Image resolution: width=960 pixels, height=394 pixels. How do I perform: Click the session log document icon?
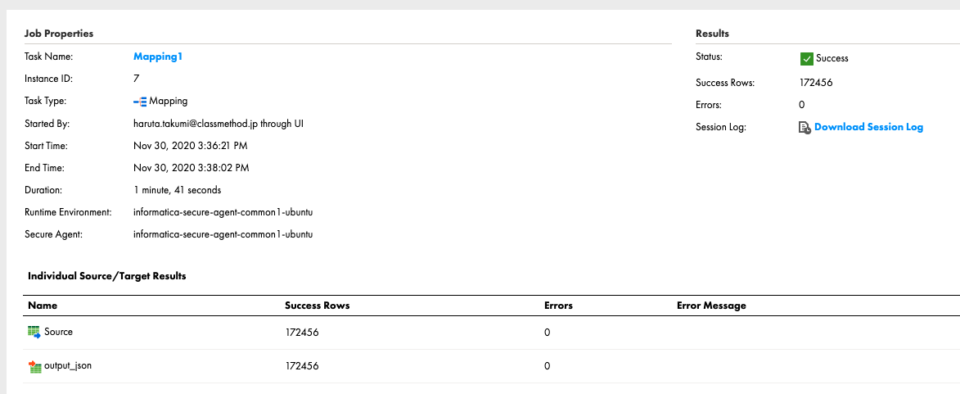[805, 127]
